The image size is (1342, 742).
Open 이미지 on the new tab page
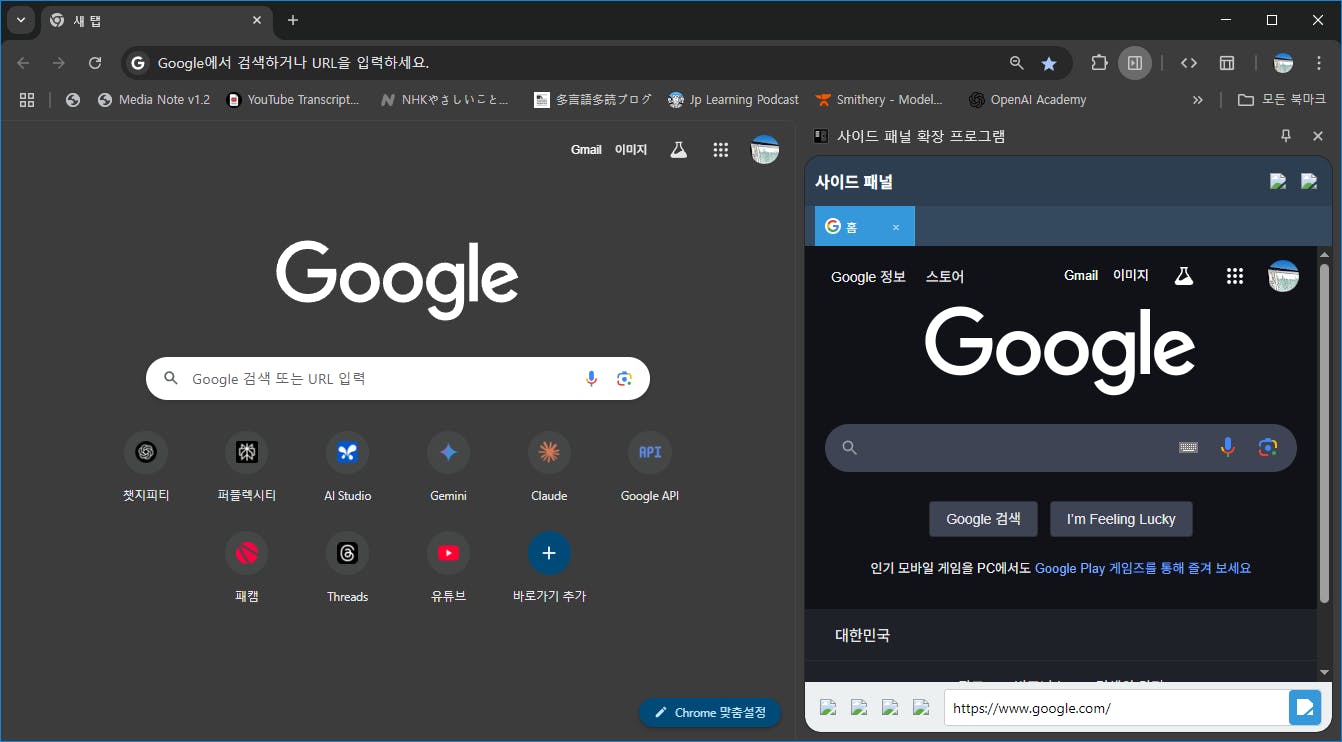[x=631, y=150]
